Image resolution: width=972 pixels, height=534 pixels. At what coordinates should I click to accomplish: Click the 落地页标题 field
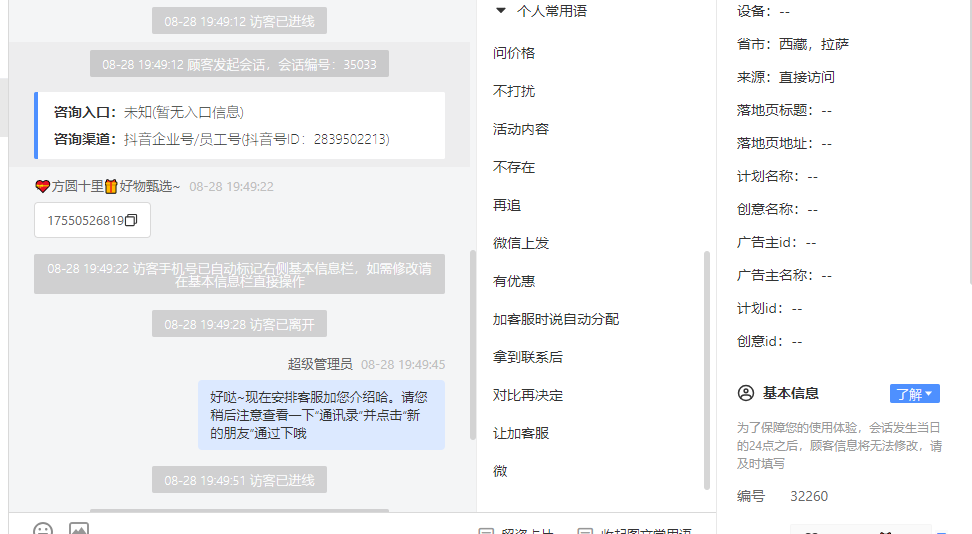click(x=784, y=110)
